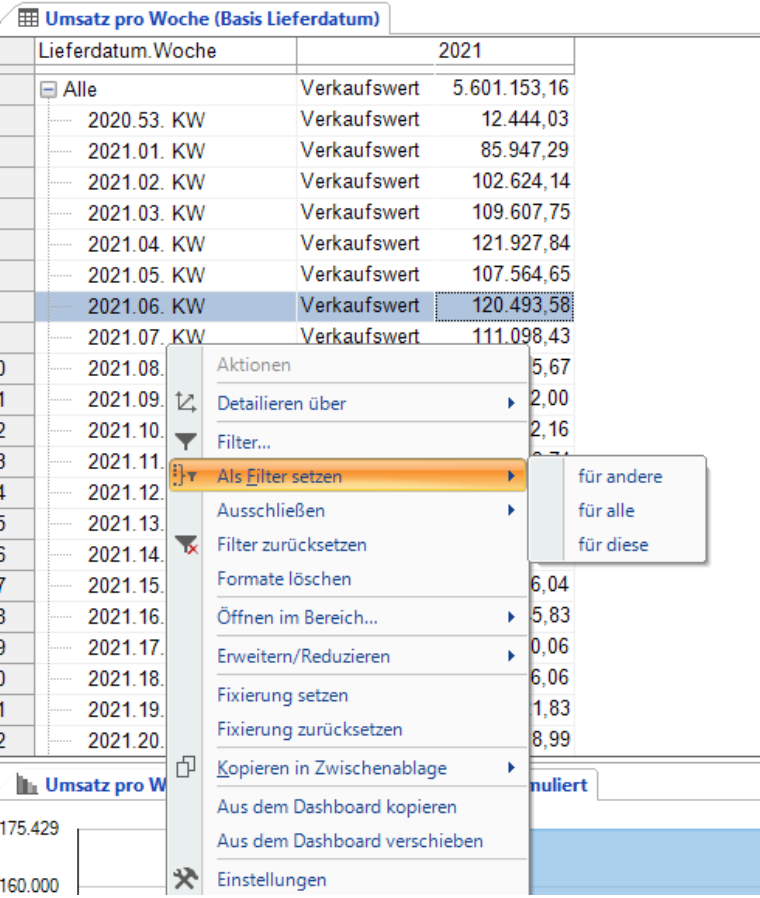Image resolution: width=760 pixels, height=898 pixels.
Task: Select the 2021.05. KW row
Action: (x=146, y=275)
